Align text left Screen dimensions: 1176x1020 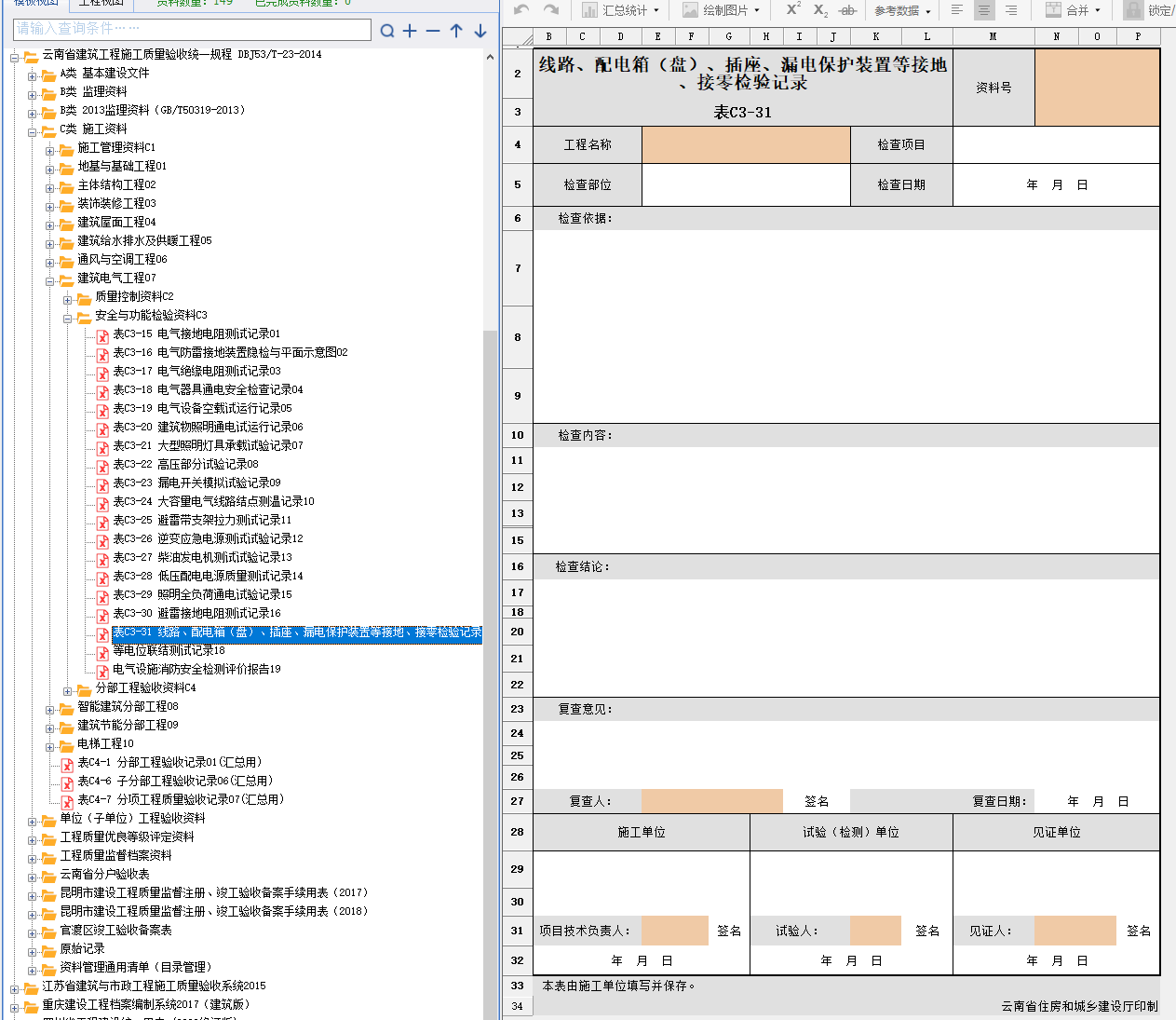click(957, 9)
